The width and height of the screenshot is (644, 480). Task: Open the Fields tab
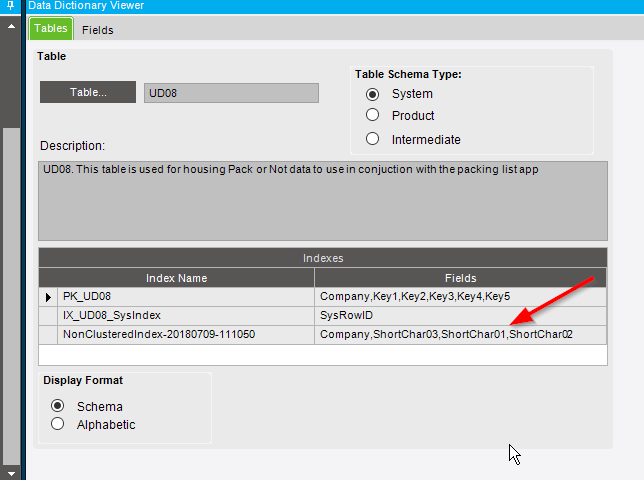[97, 30]
